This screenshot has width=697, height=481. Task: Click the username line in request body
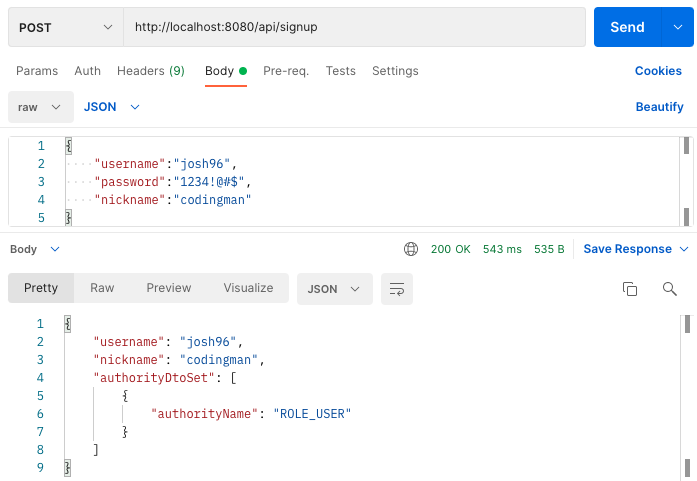(x=164, y=164)
